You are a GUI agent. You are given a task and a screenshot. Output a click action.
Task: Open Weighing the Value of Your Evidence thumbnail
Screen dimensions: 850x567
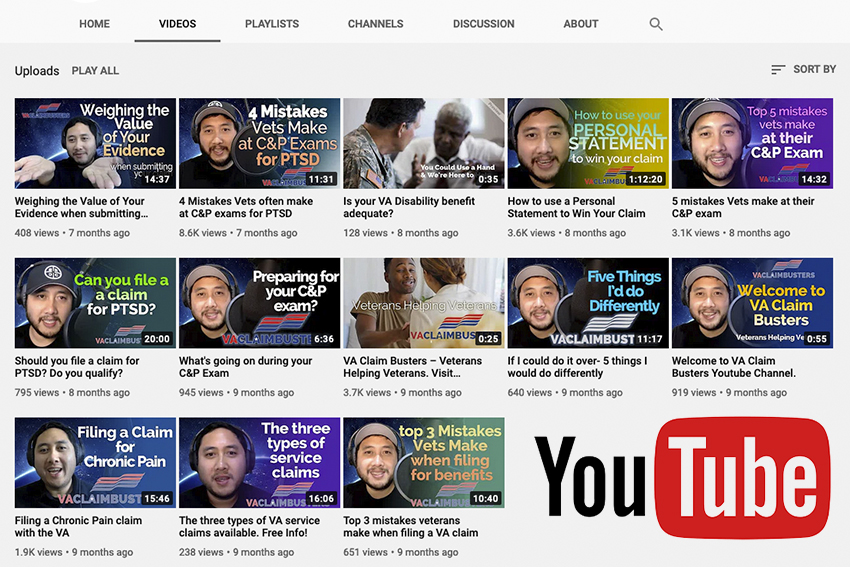pyautogui.click(x=95, y=143)
